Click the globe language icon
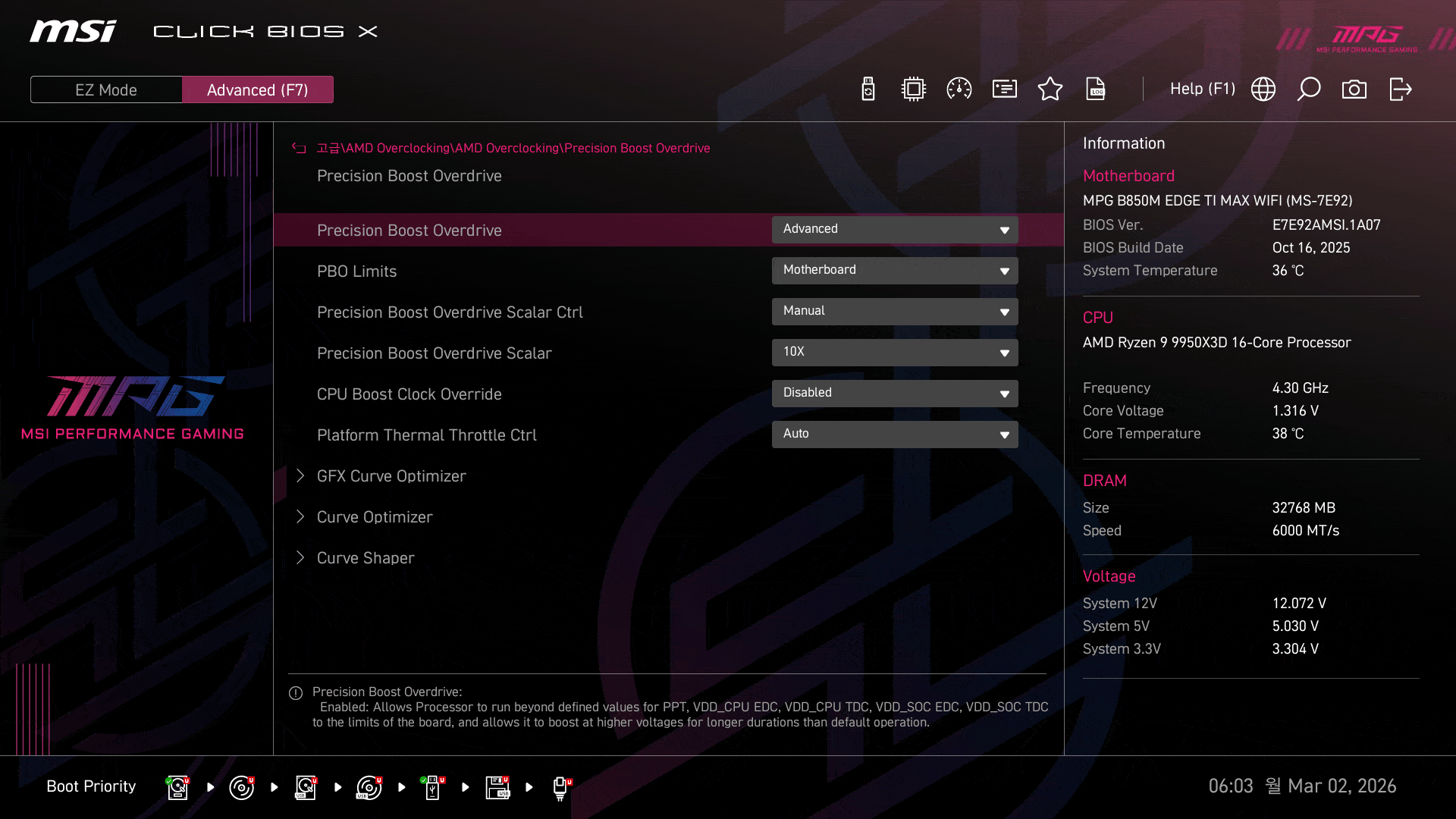 [x=1263, y=89]
